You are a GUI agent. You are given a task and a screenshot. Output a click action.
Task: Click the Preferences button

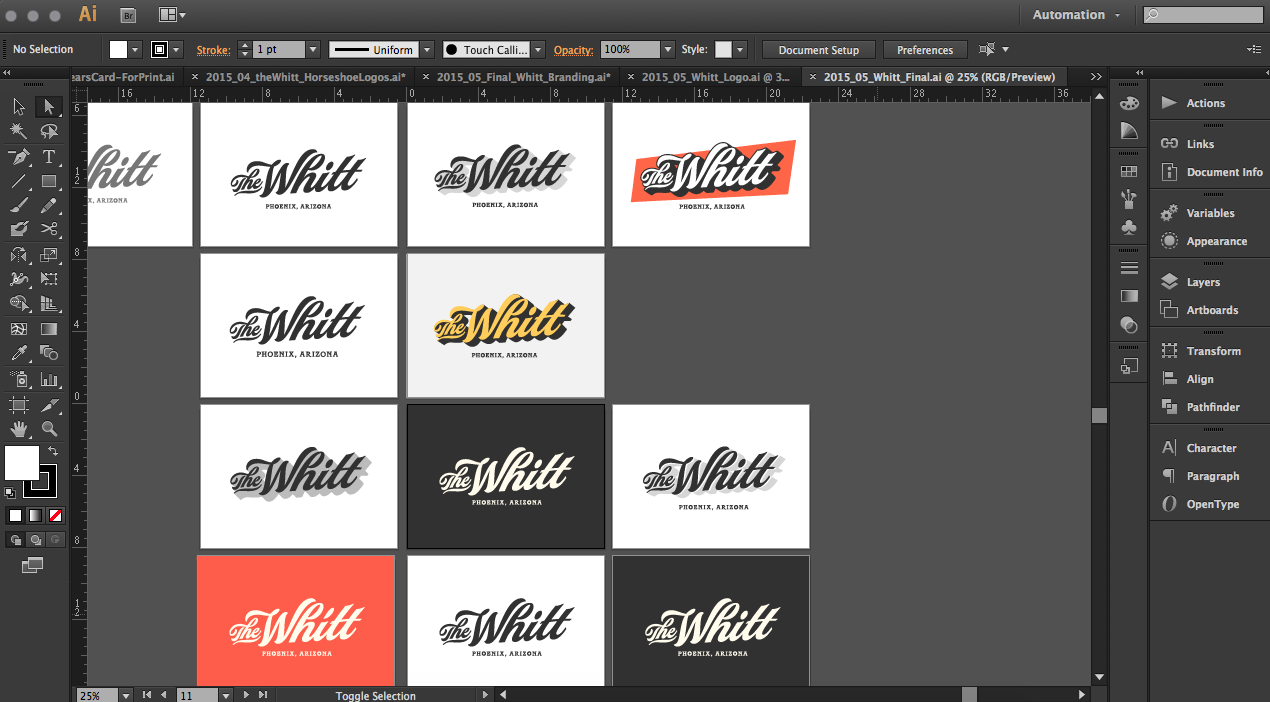(x=925, y=50)
